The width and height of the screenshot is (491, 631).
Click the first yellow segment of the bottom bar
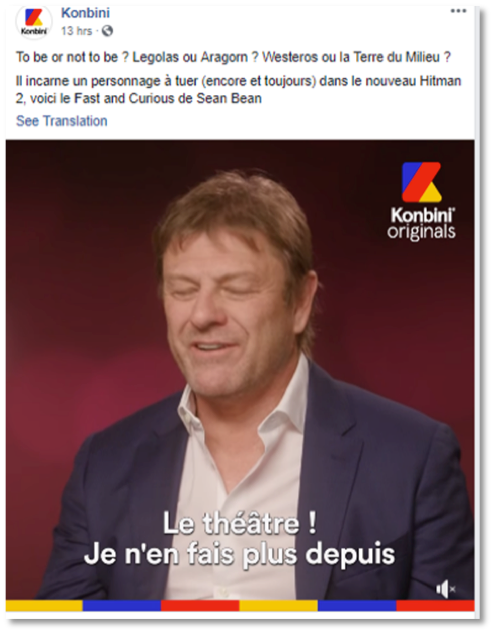click(x=44, y=606)
